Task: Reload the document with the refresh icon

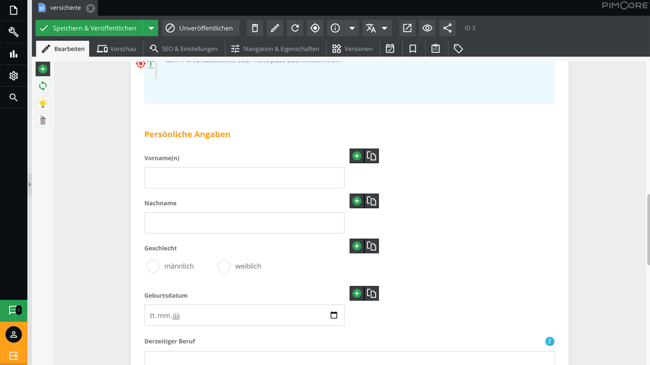Action: tap(295, 28)
